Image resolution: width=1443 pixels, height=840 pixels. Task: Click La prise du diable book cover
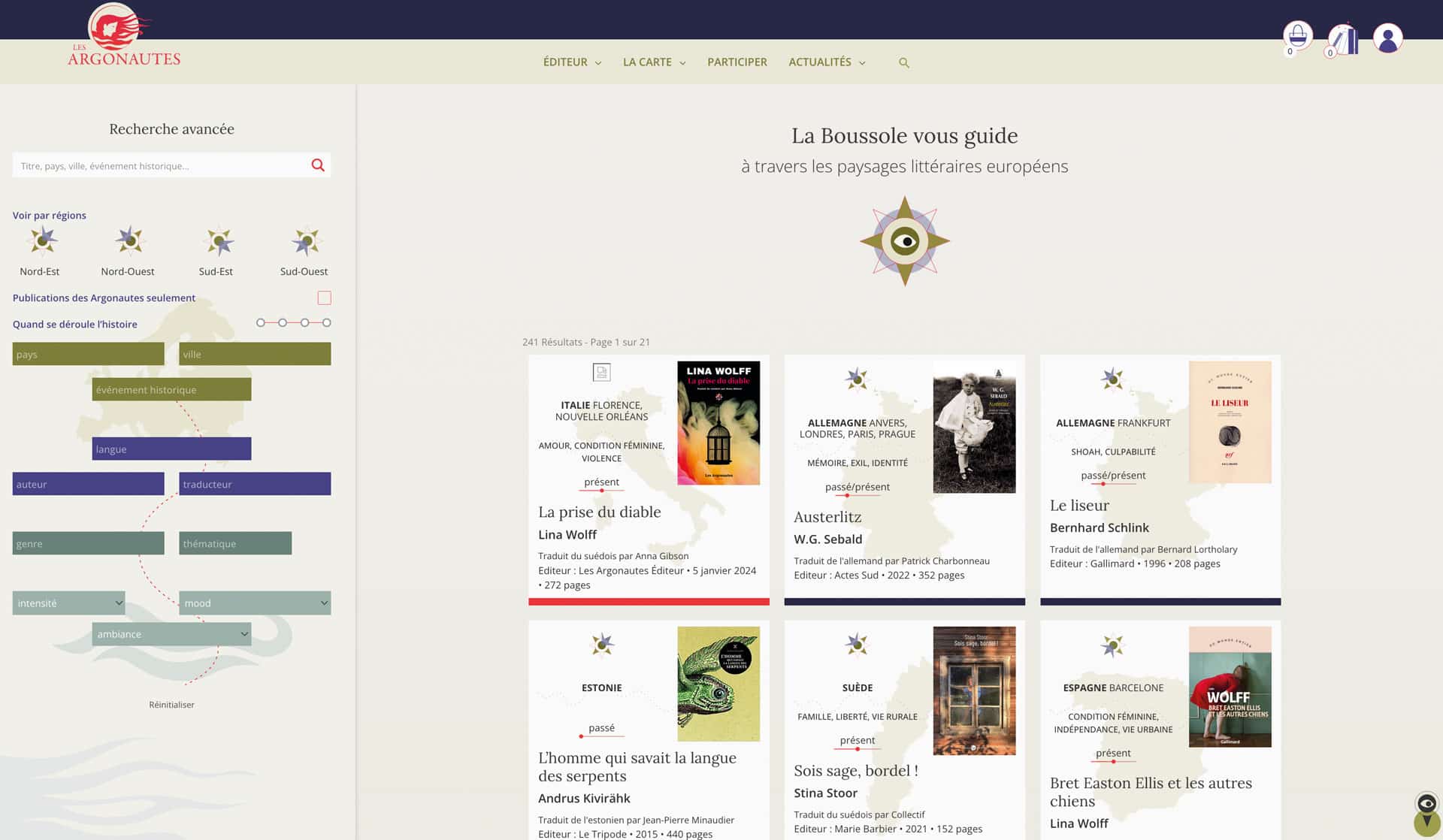click(x=718, y=423)
